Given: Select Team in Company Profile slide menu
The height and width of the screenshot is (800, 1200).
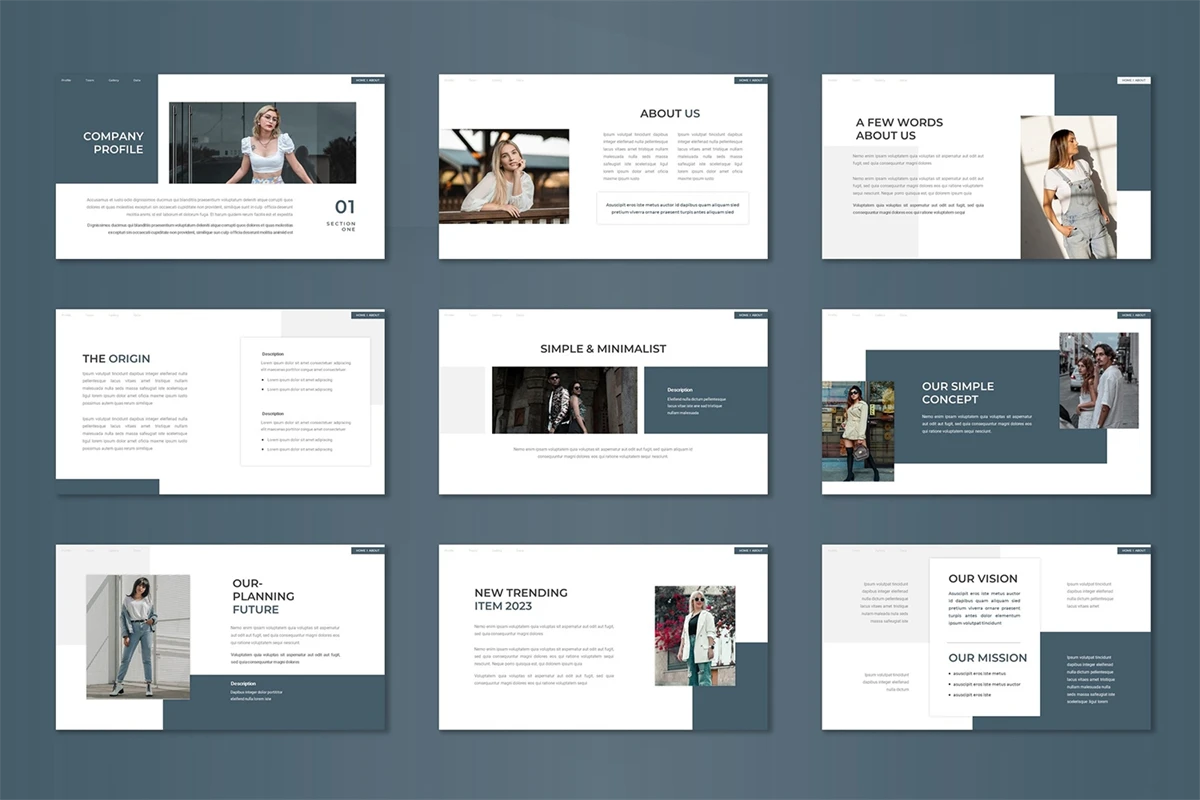Looking at the screenshot, I should (x=90, y=80).
